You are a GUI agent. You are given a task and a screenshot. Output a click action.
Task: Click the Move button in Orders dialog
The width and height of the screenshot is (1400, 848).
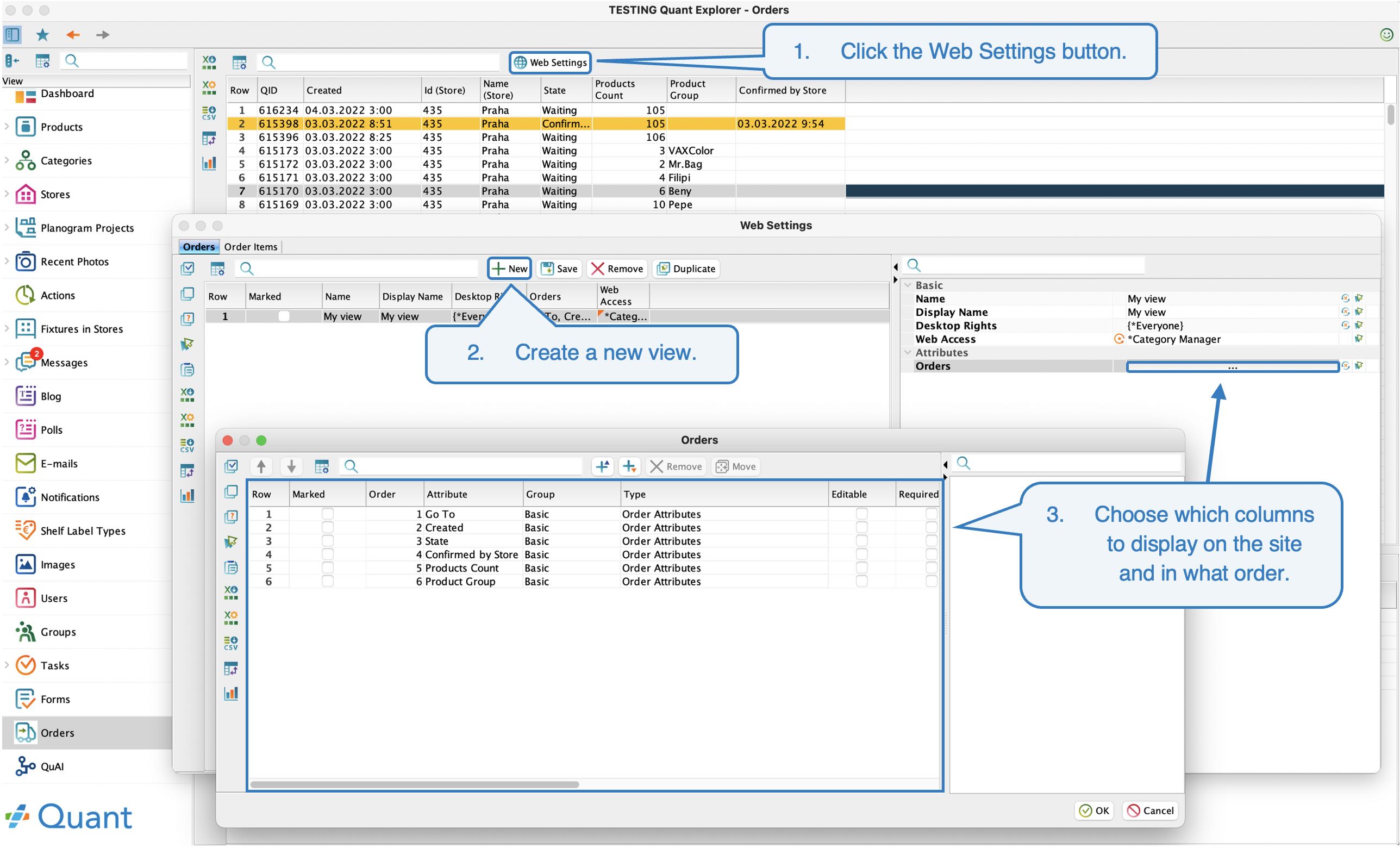[736, 466]
